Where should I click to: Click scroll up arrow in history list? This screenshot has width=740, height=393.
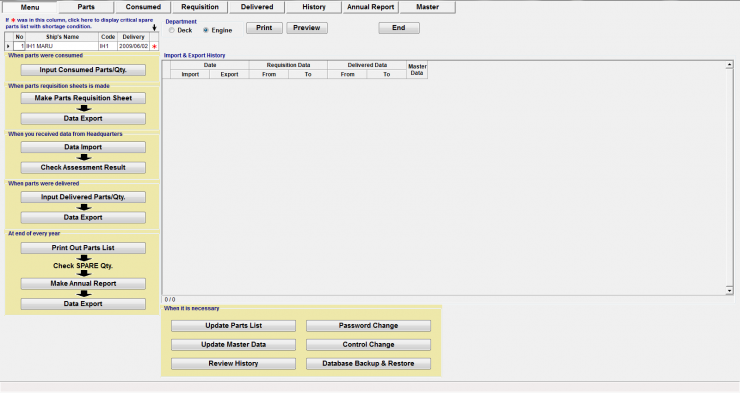point(729,65)
